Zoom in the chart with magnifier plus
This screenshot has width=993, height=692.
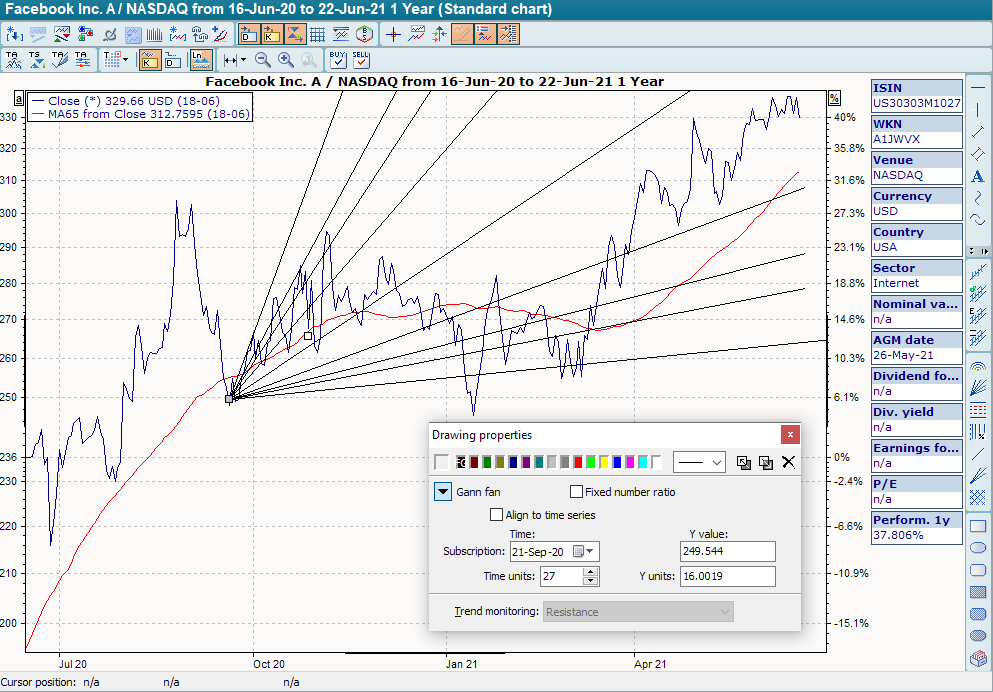tap(286, 60)
